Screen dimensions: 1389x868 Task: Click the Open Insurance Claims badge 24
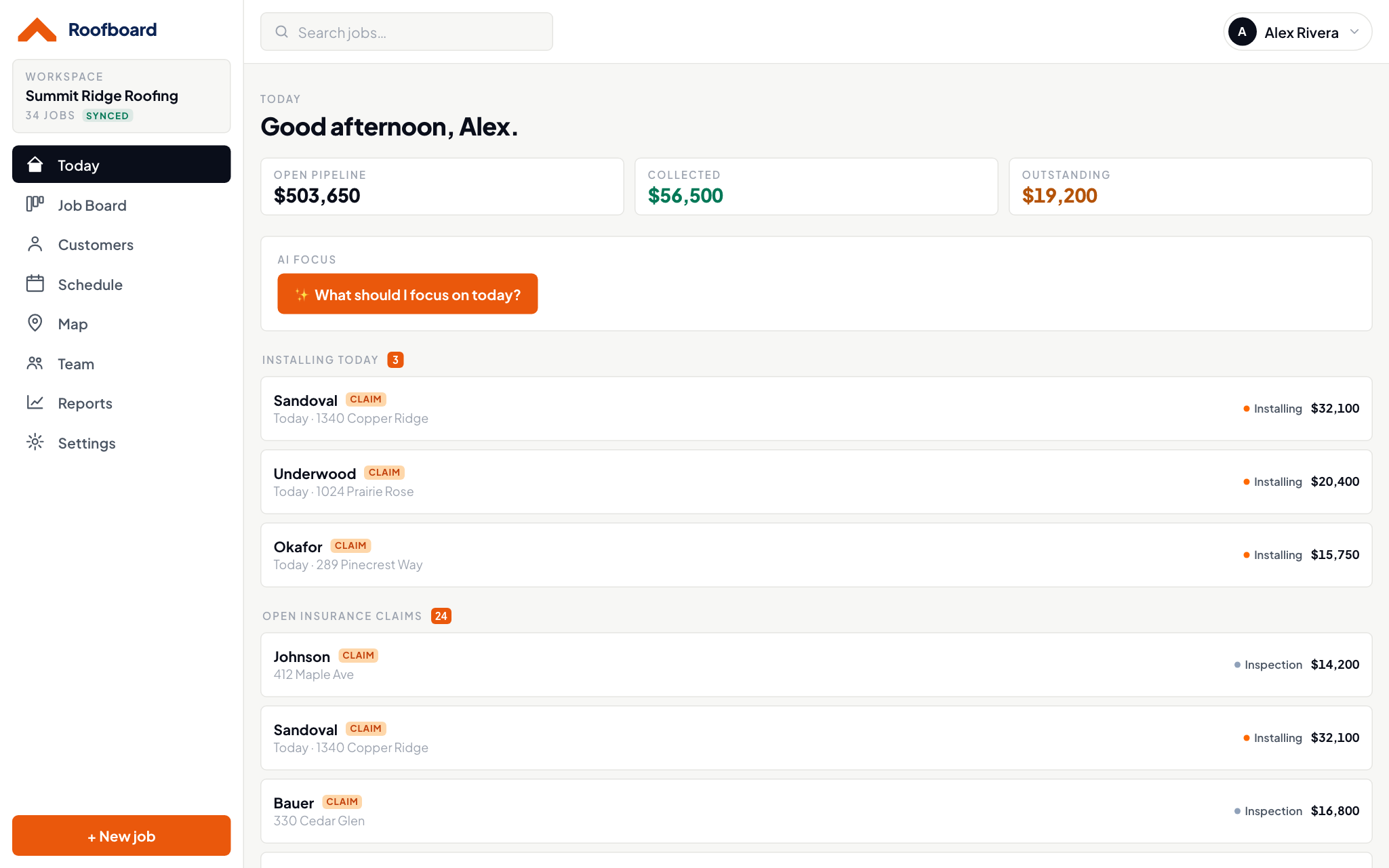441,616
